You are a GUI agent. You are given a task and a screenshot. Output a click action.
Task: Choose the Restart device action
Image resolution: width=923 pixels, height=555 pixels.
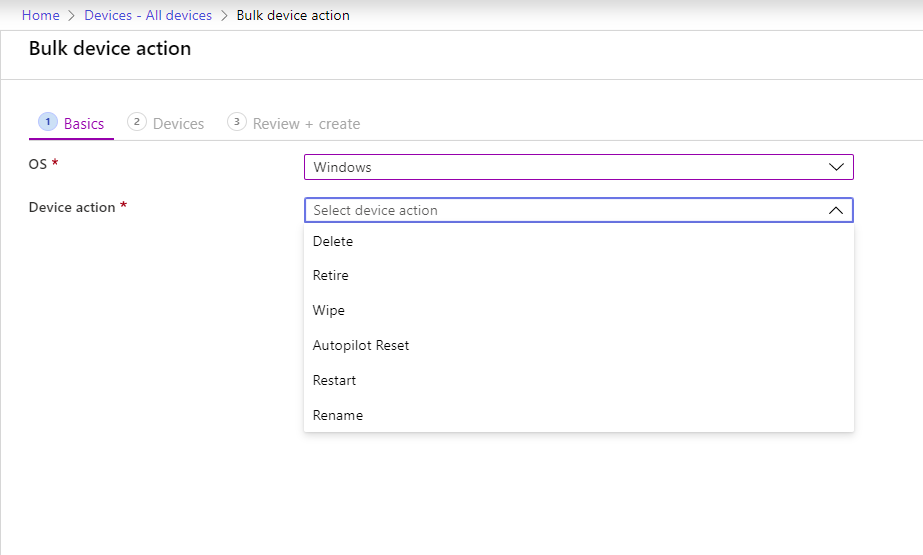(x=334, y=381)
